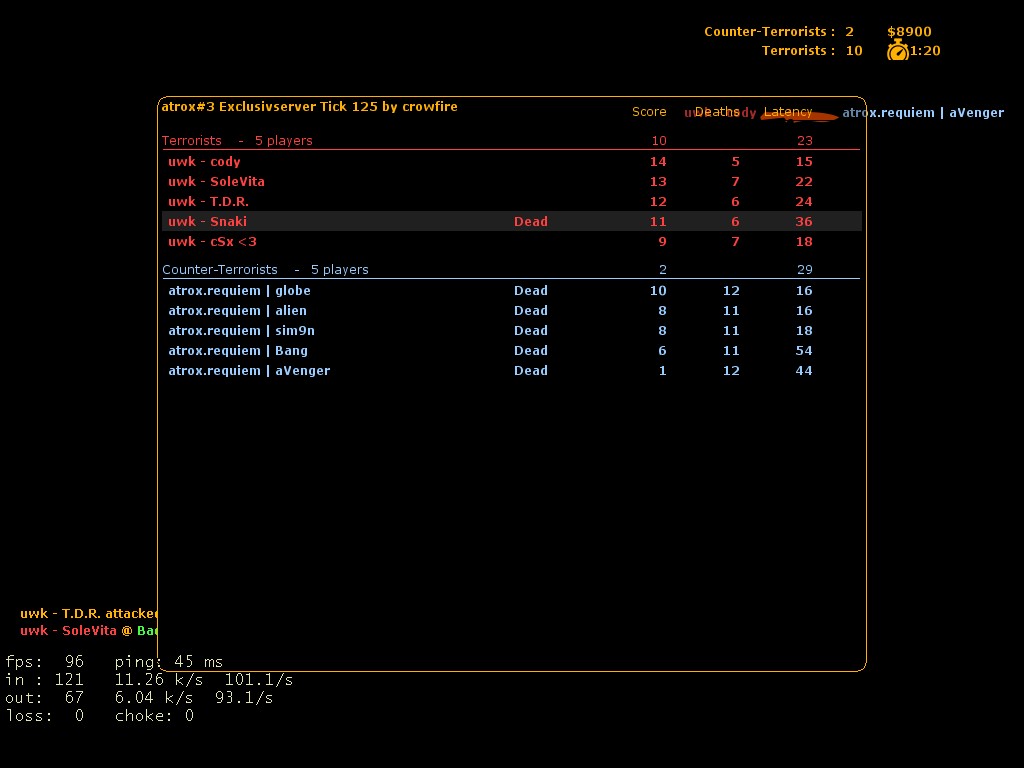The width and height of the screenshot is (1024, 768).
Task: Select player atrox.requiem | Bang
Action: pyautogui.click(x=237, y=351)
